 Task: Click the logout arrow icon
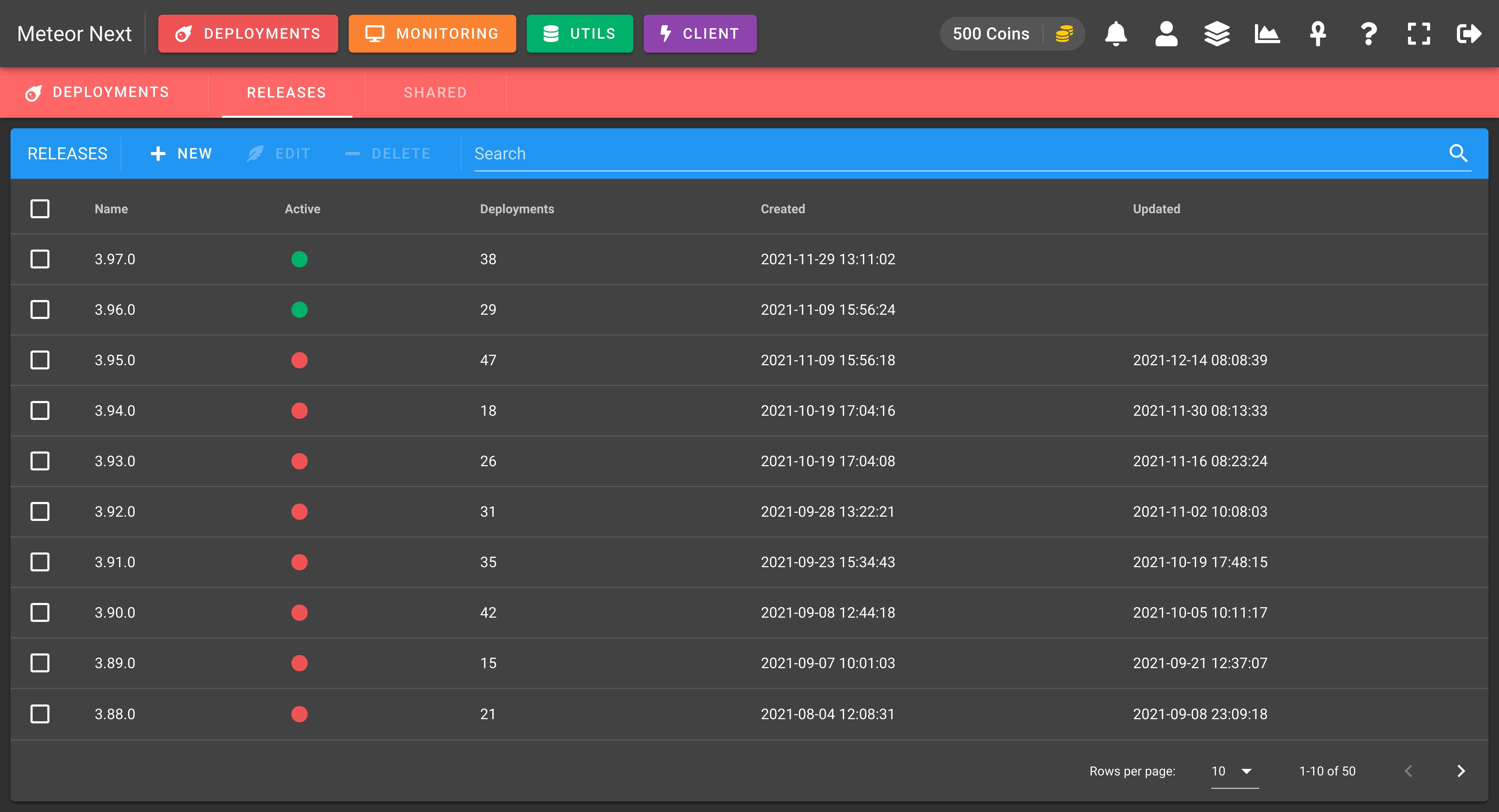click(1469, 34)
